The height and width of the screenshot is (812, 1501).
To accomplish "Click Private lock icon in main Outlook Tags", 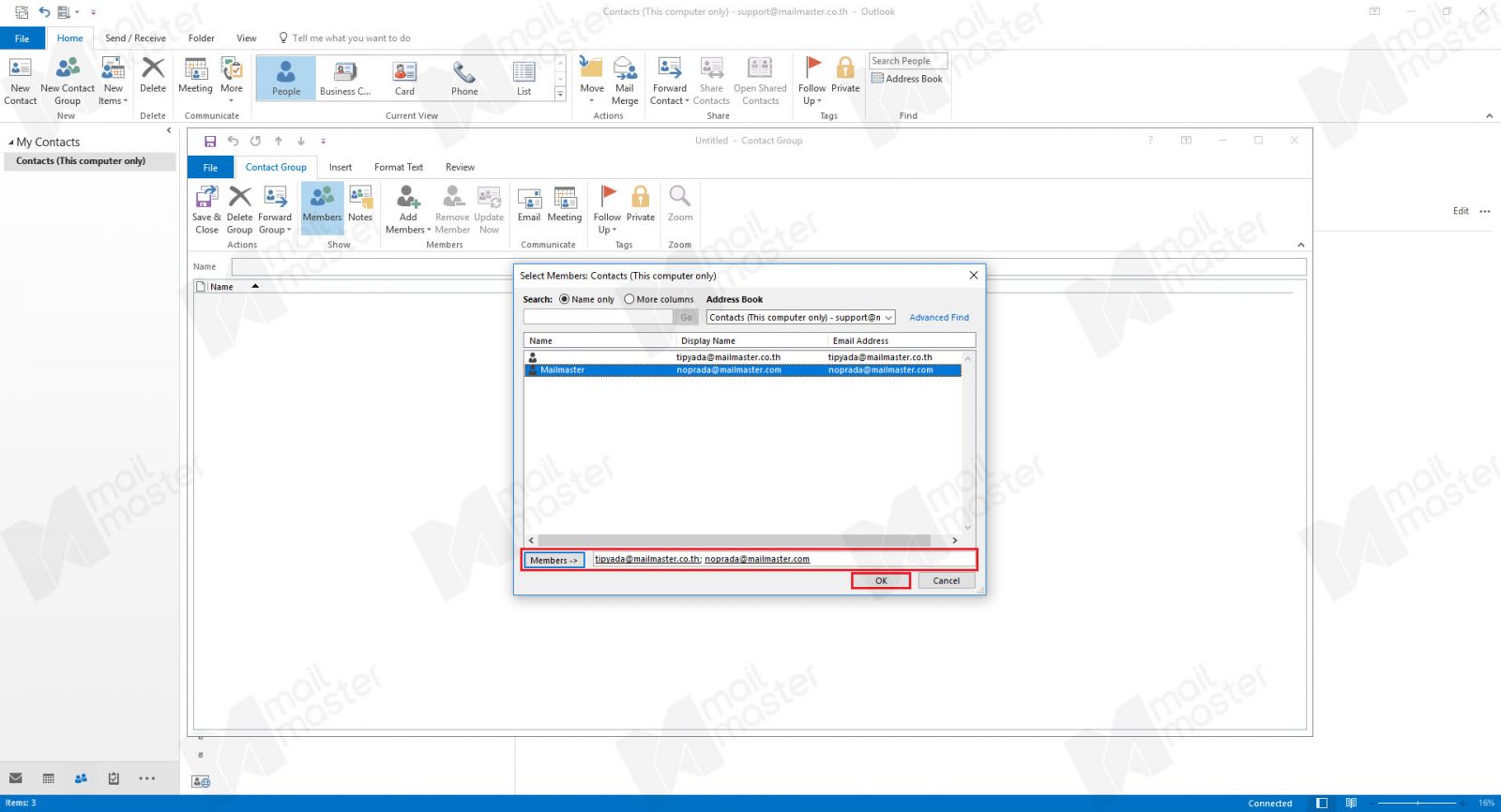I will coord(845,75).
